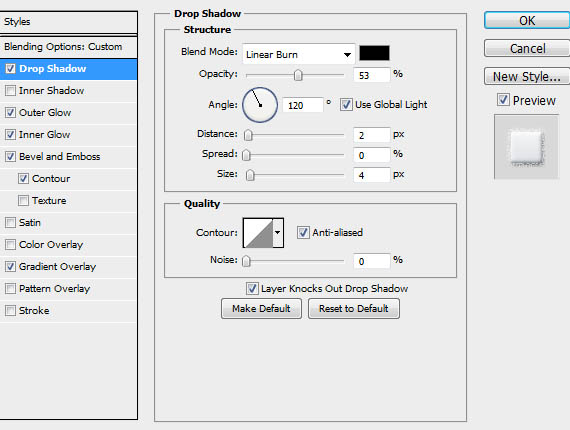Screen dimensions: 570x430
Task: Click the Spread value field
Action: tap(372, 155)
